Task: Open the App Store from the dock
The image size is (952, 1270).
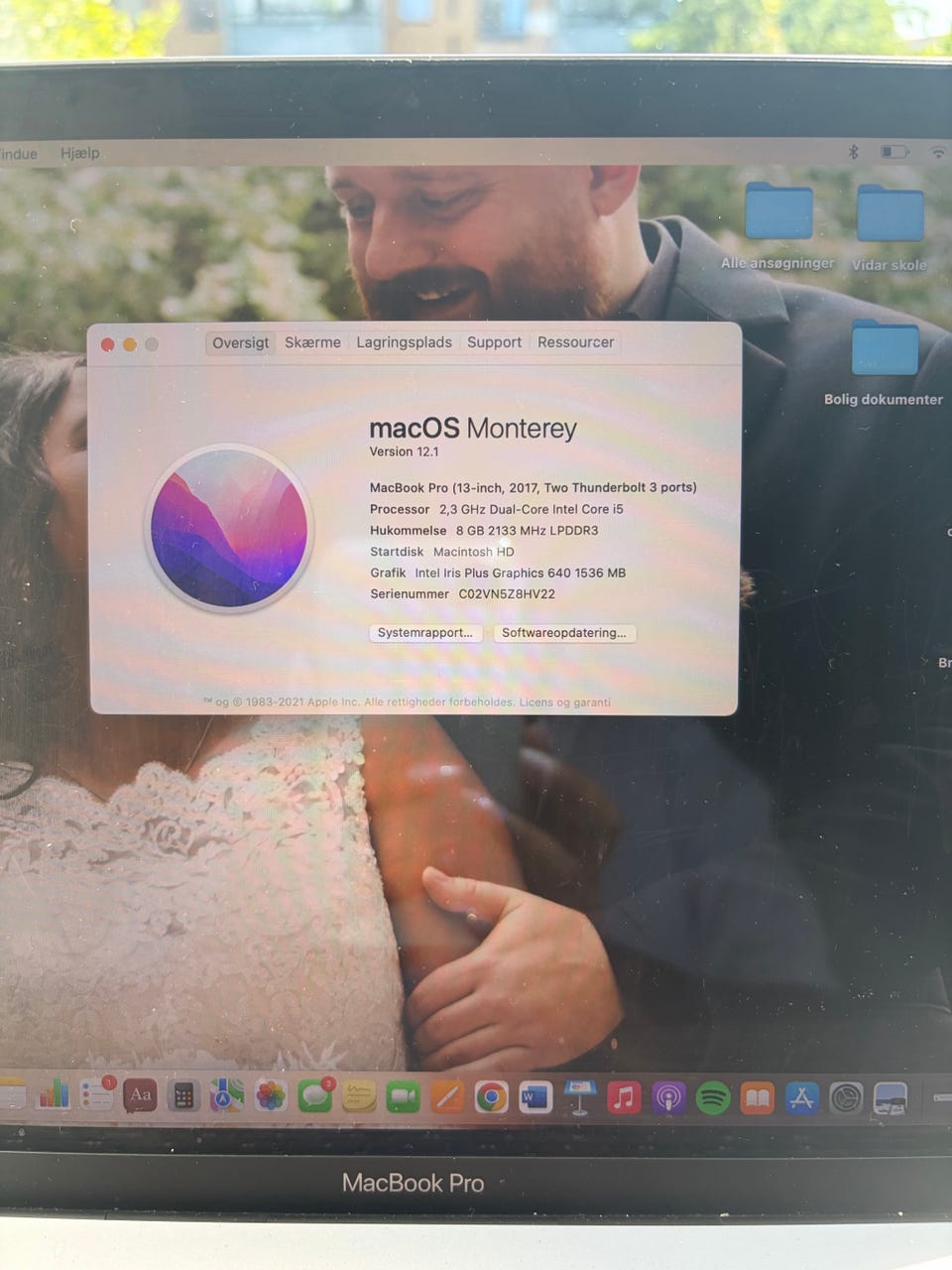Action: pos(801,1098)
